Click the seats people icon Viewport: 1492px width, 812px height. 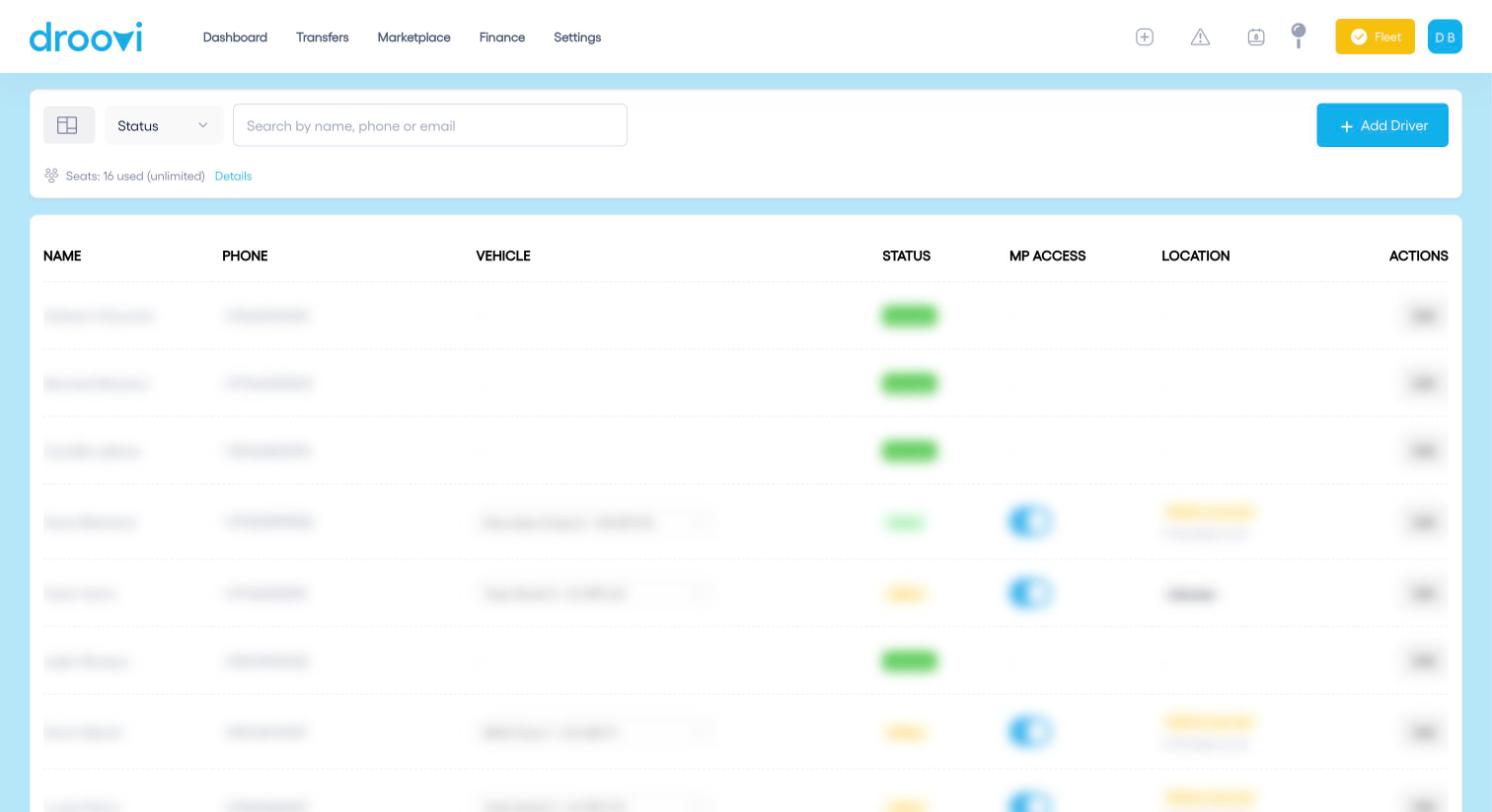click(52, 176)
